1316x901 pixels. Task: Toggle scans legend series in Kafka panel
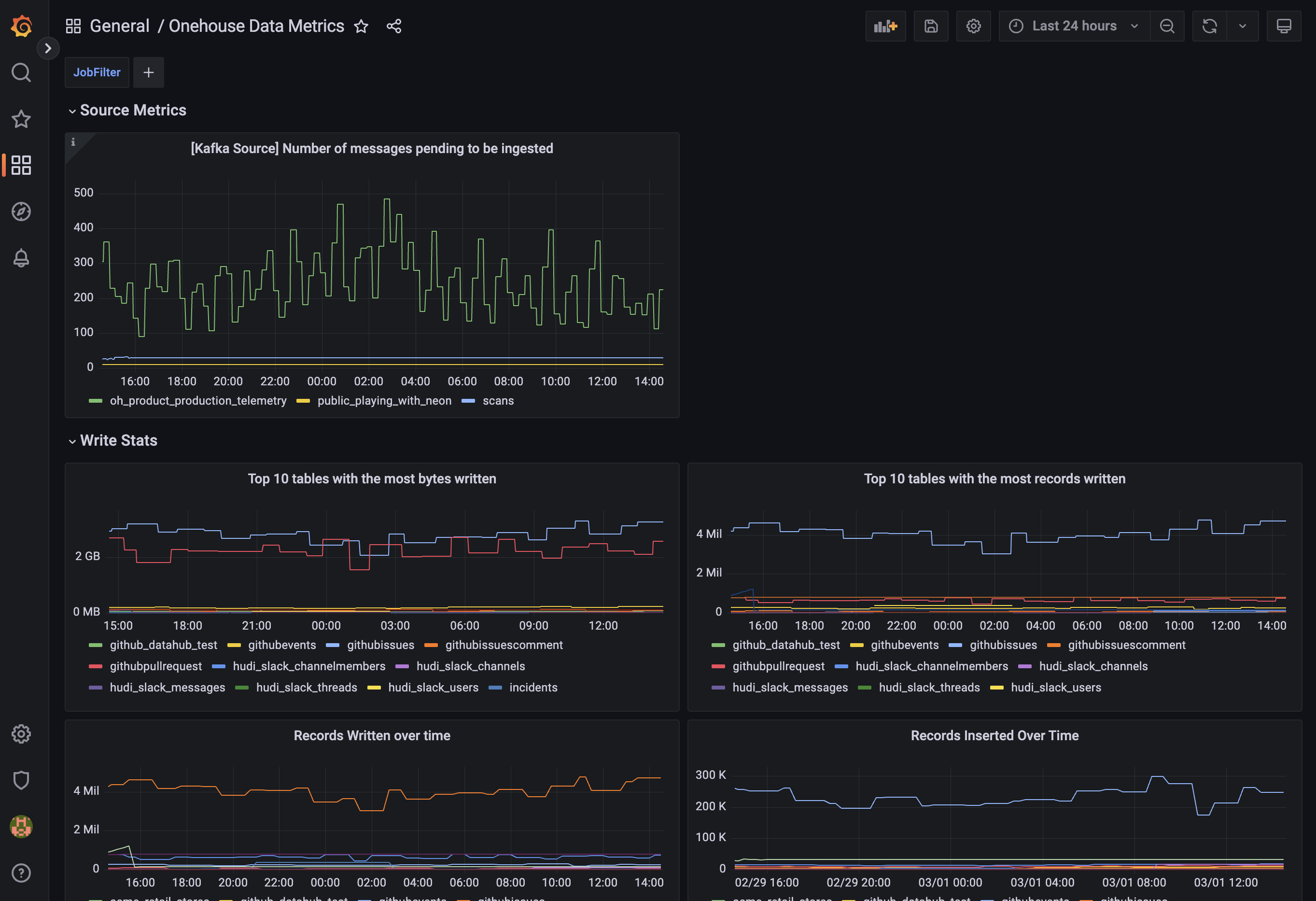(498, 401)
